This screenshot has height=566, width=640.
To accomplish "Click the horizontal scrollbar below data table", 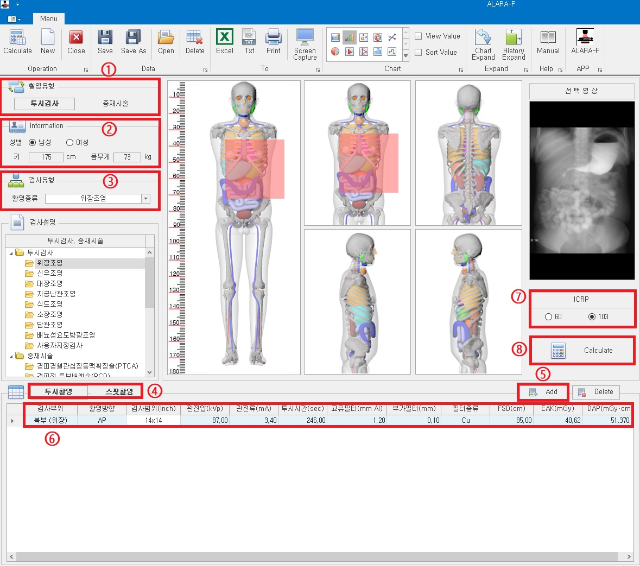I will click(x=320, y=556).
